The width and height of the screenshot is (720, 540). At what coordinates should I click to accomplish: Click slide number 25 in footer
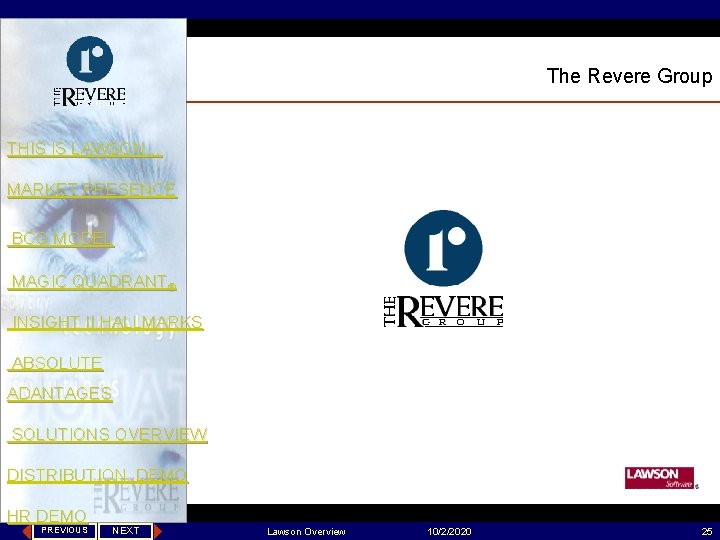707,532
